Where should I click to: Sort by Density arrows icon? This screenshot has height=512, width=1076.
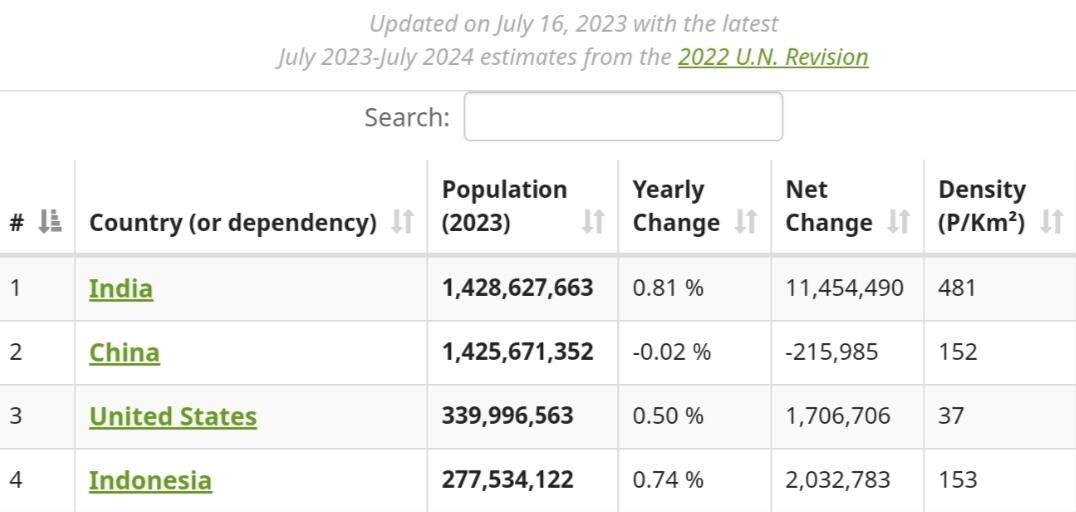click(x=1051, y=222)
